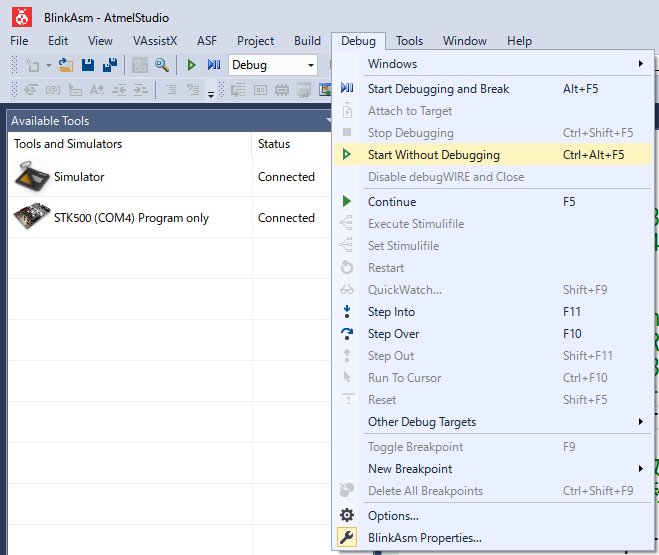Open the Help menu
The width and height of the screenshot is (659, 555).
(519, 41)
